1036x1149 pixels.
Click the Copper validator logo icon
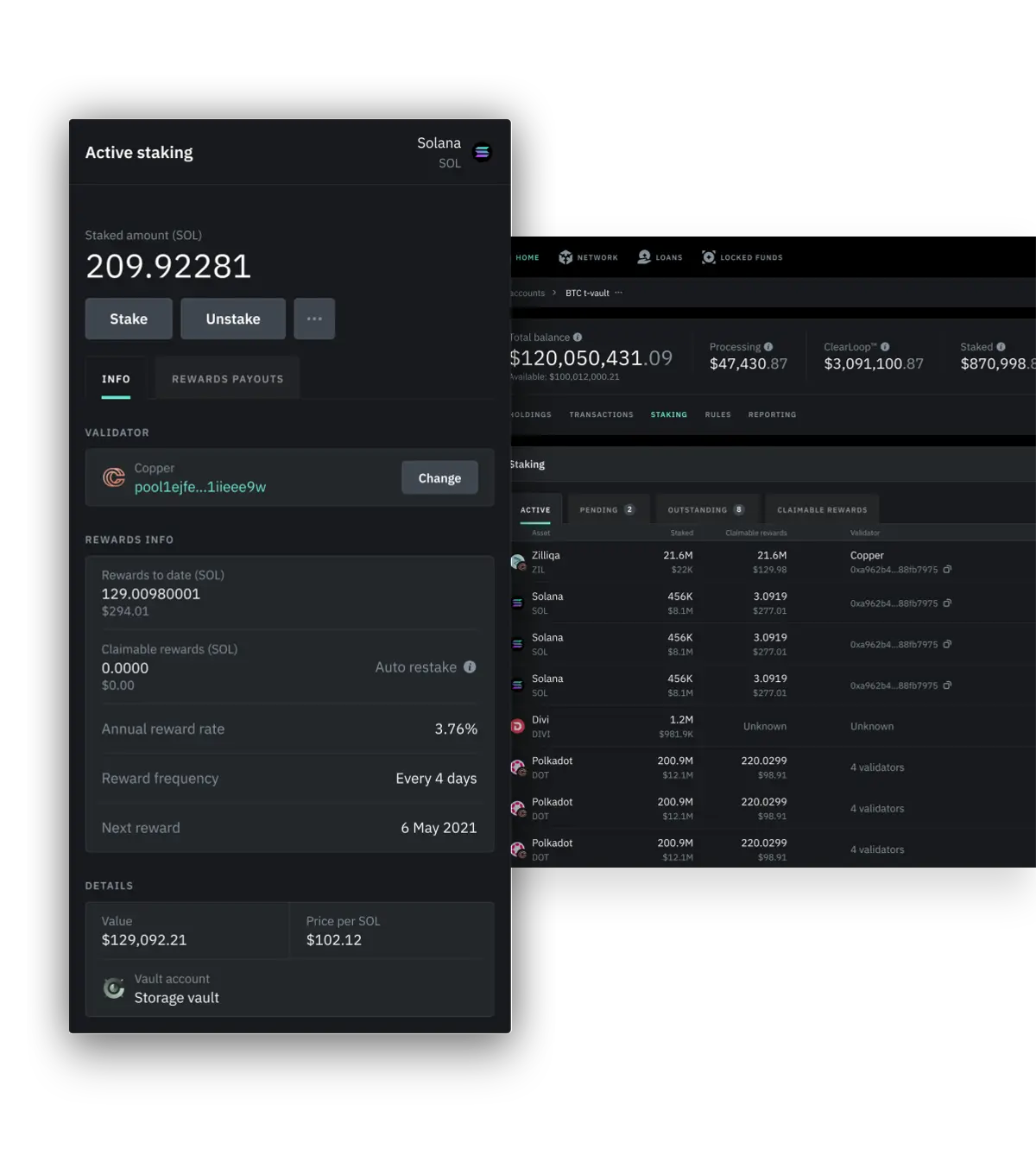[114, 477]
